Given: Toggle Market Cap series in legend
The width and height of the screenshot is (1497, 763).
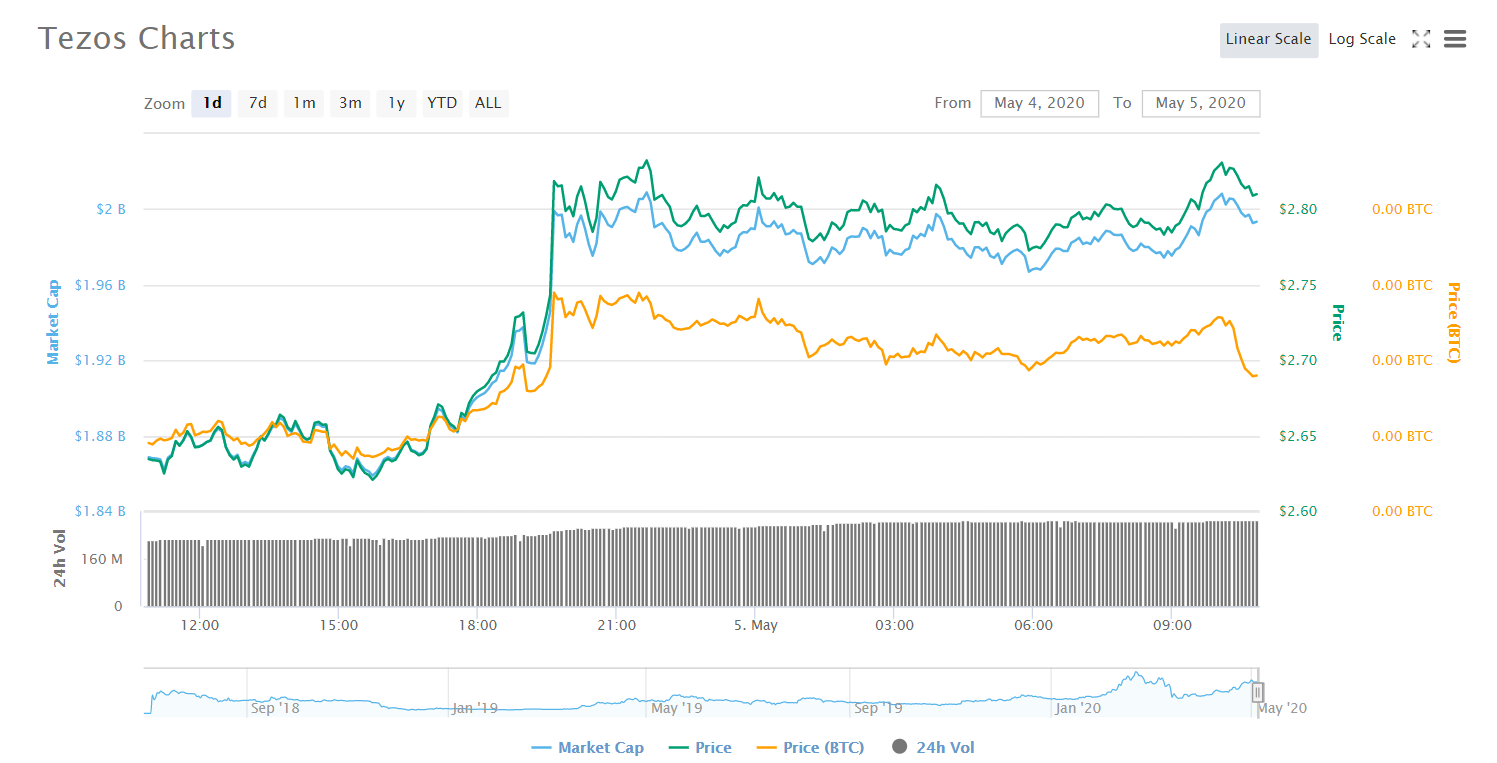Looking at the screenshot, I should click(x=588, y=747).
